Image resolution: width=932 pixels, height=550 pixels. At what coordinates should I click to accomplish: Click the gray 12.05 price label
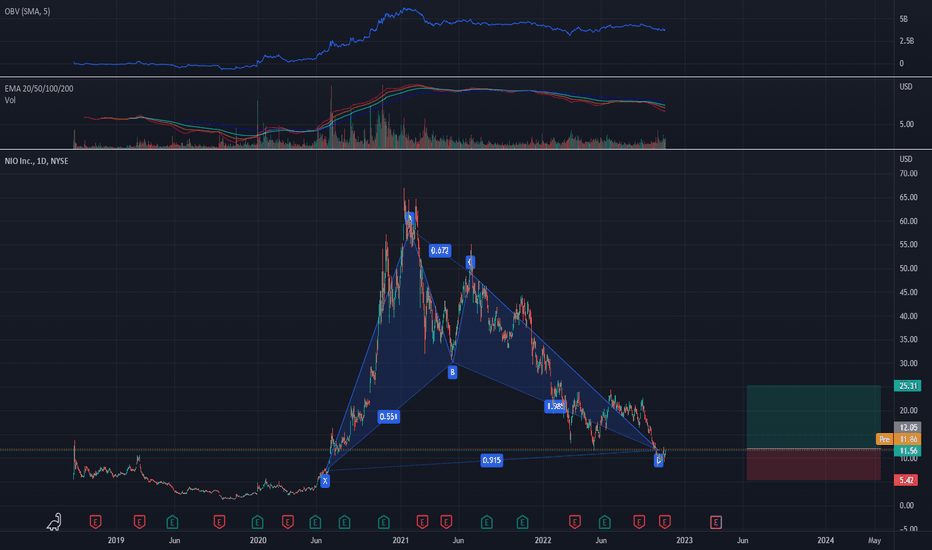click(x=908, y=428)
